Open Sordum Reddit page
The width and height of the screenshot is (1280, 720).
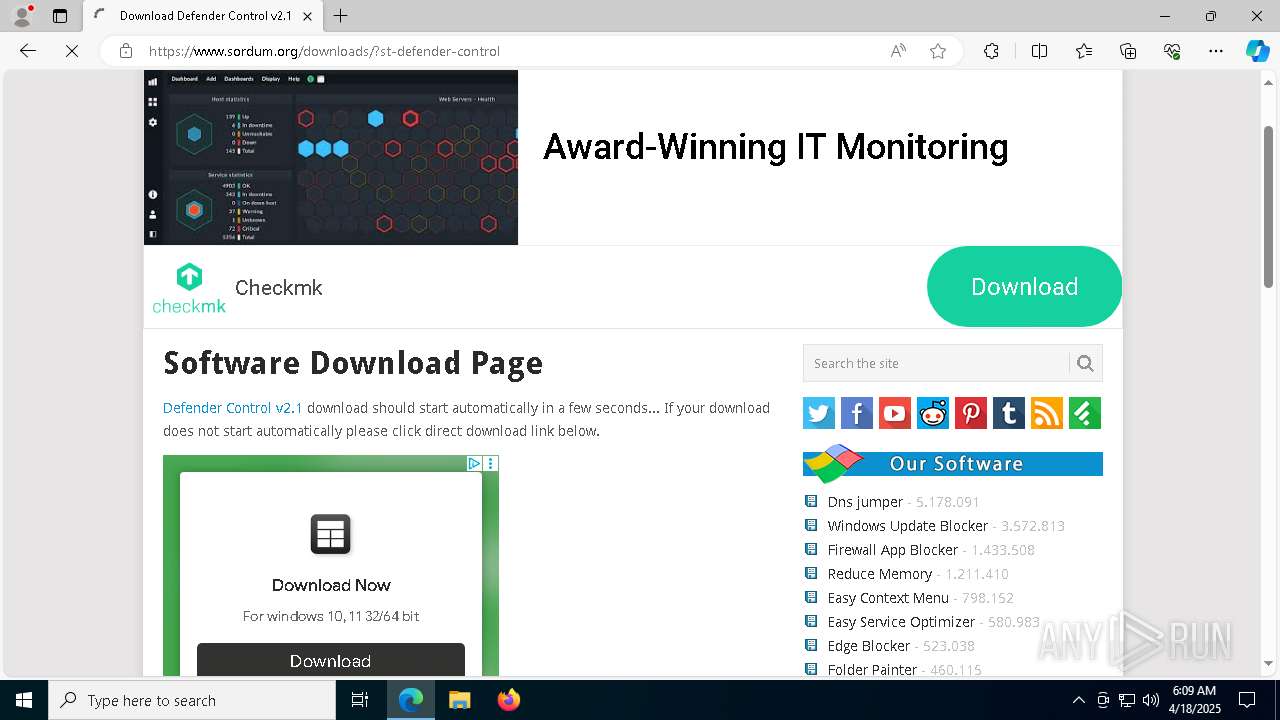click(933, 413)
